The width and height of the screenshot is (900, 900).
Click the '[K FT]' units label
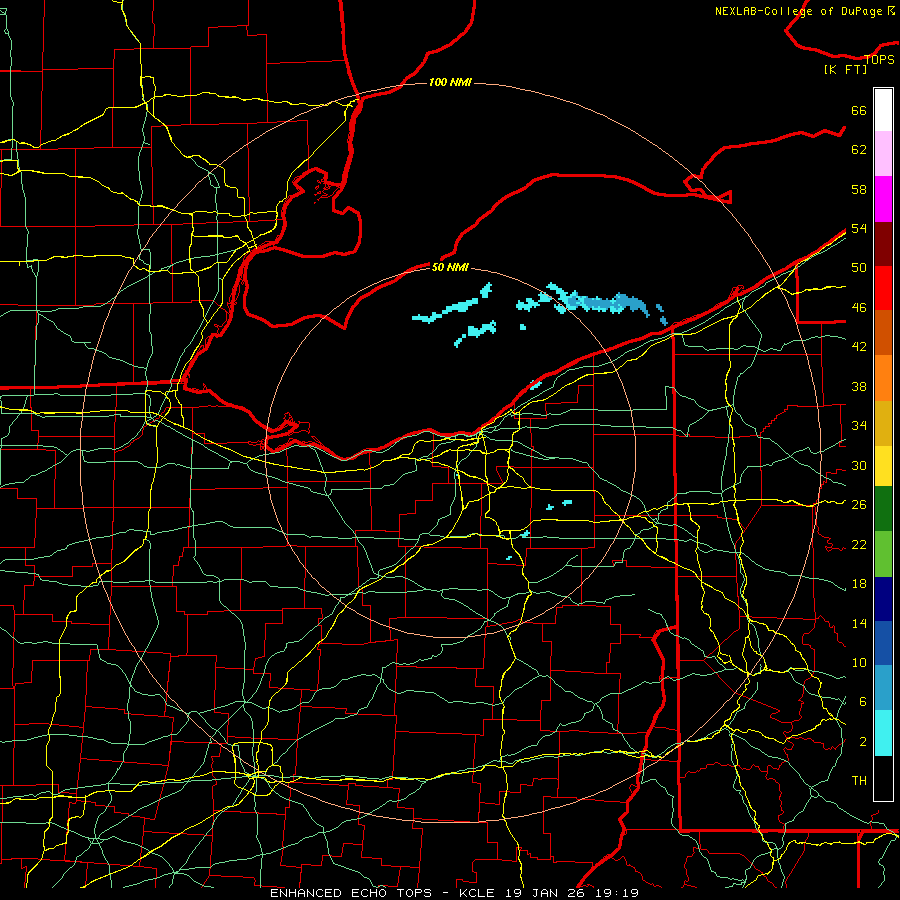tap(845, 69)
